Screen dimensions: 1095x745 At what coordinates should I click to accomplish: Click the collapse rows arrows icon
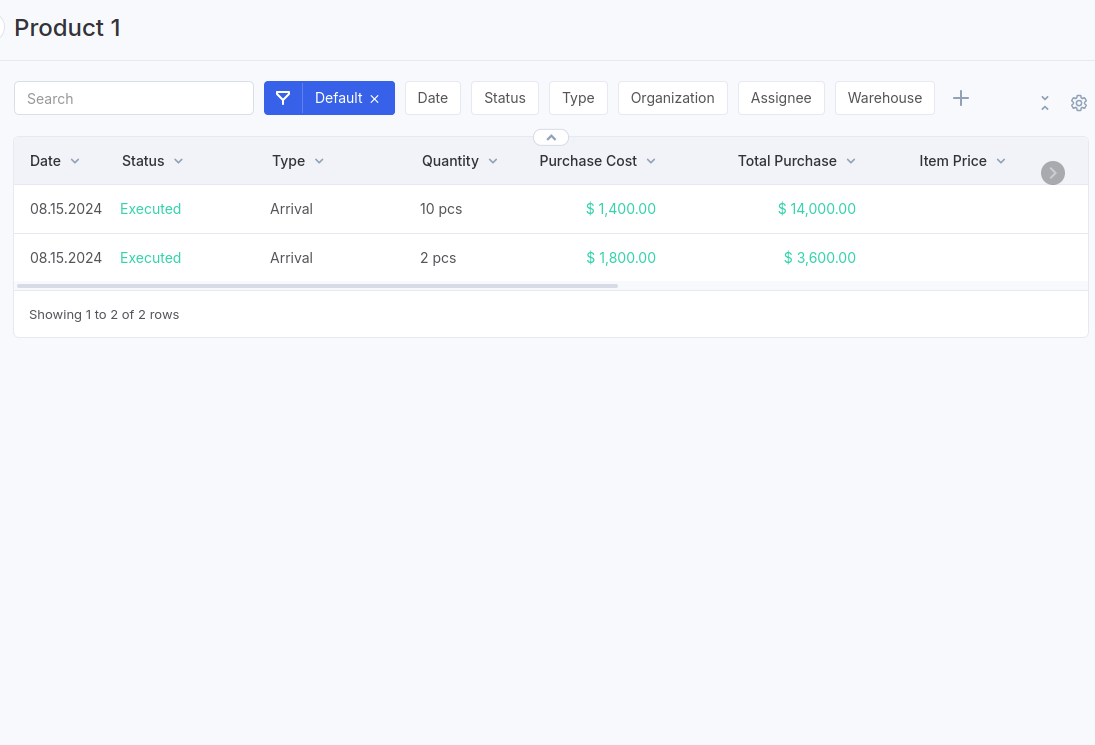[x=1045, y=103]
